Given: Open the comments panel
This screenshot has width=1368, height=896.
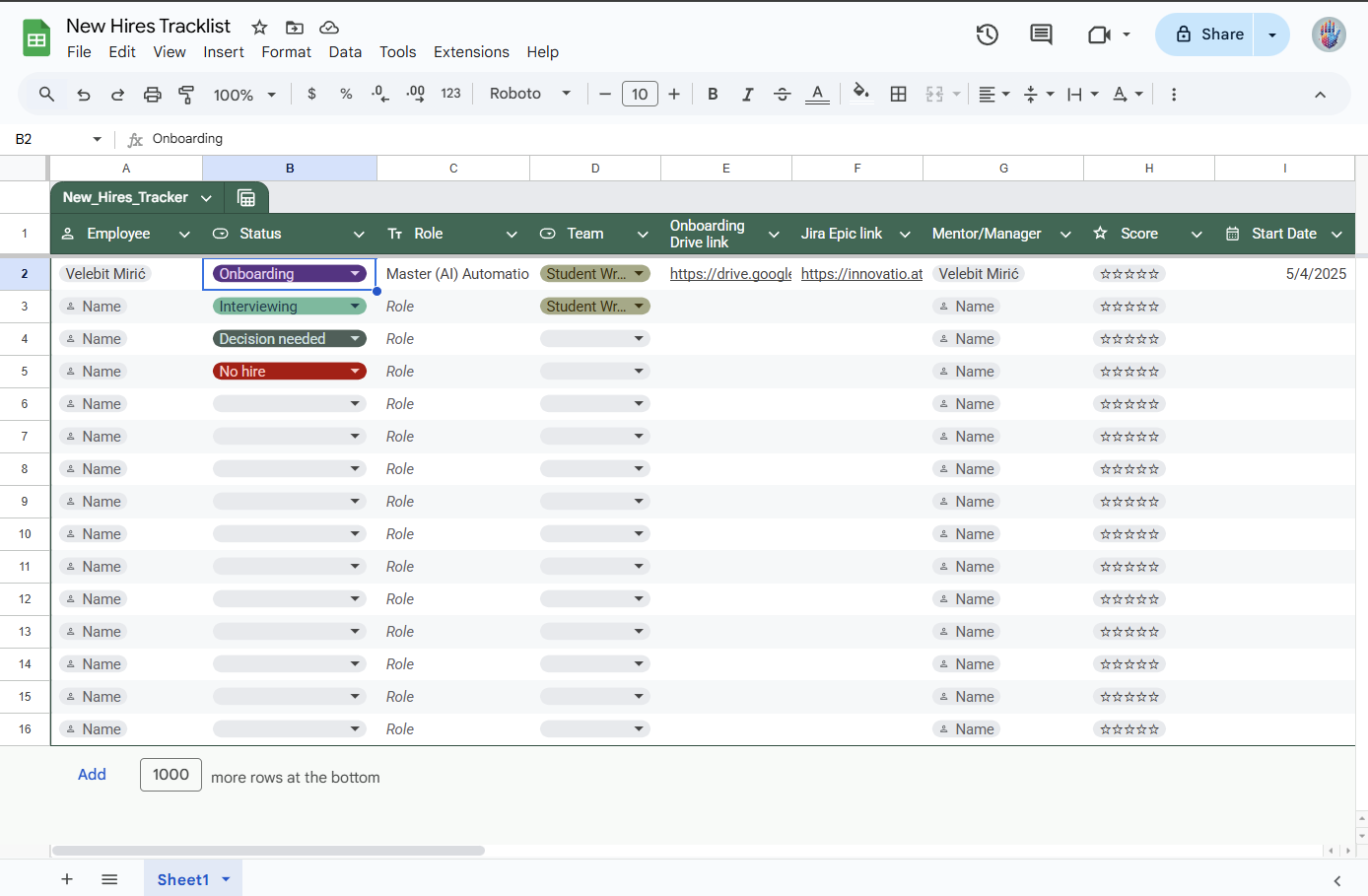Looking at the screenshot, I should click(x=1040, y=34).
